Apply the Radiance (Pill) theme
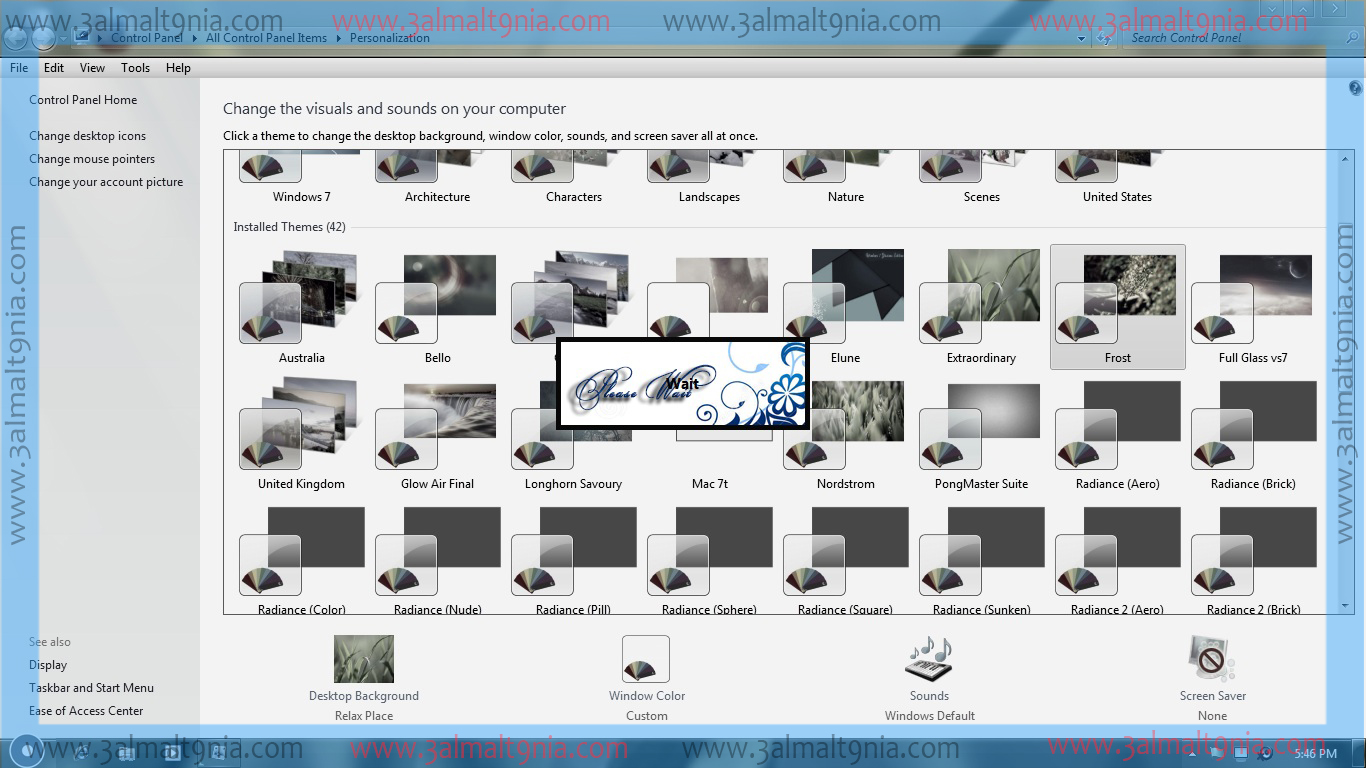The image size is (1366, 768). (573, 558)
